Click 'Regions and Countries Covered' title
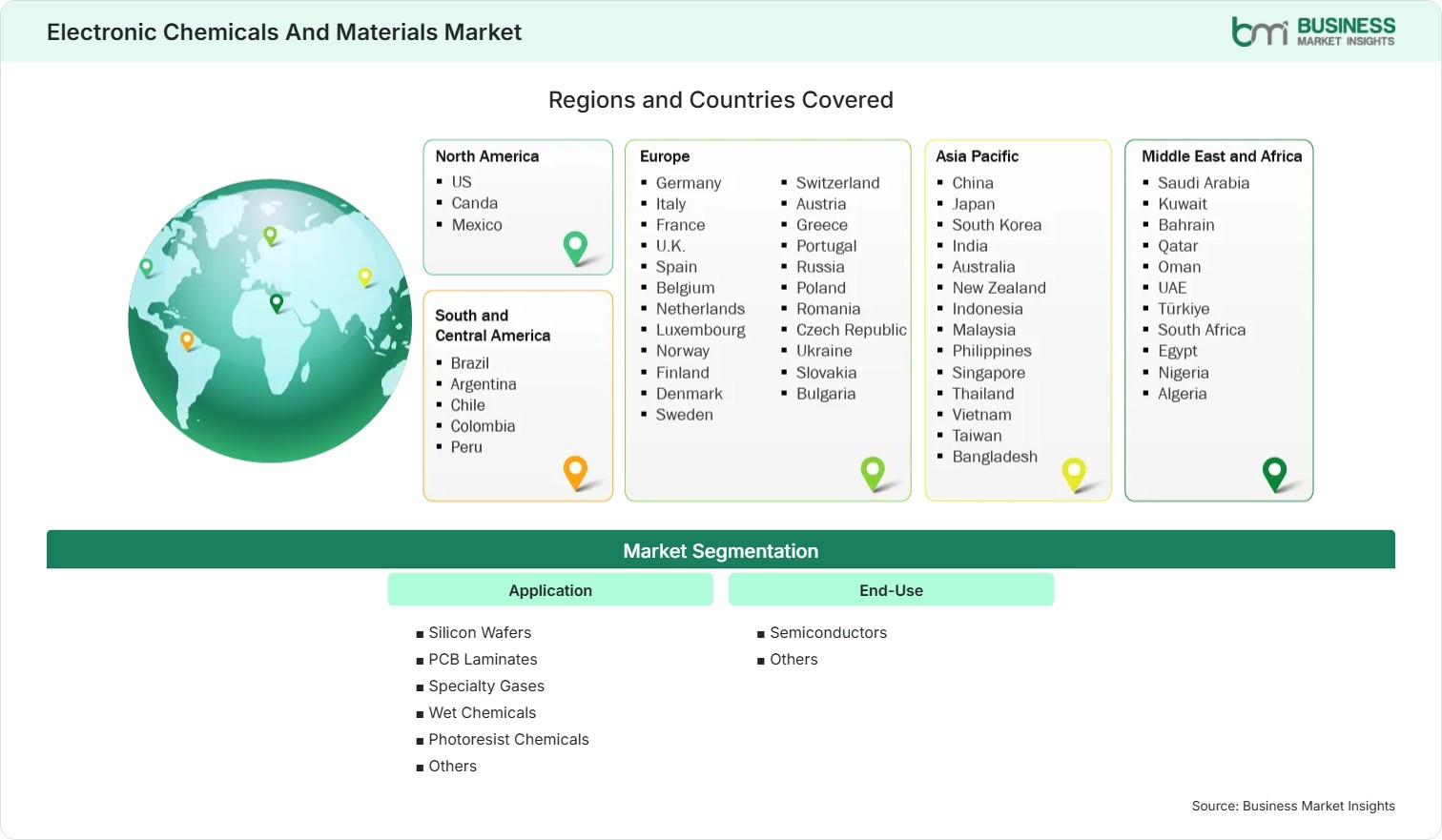1442x840 pixels. coord(721,100)
